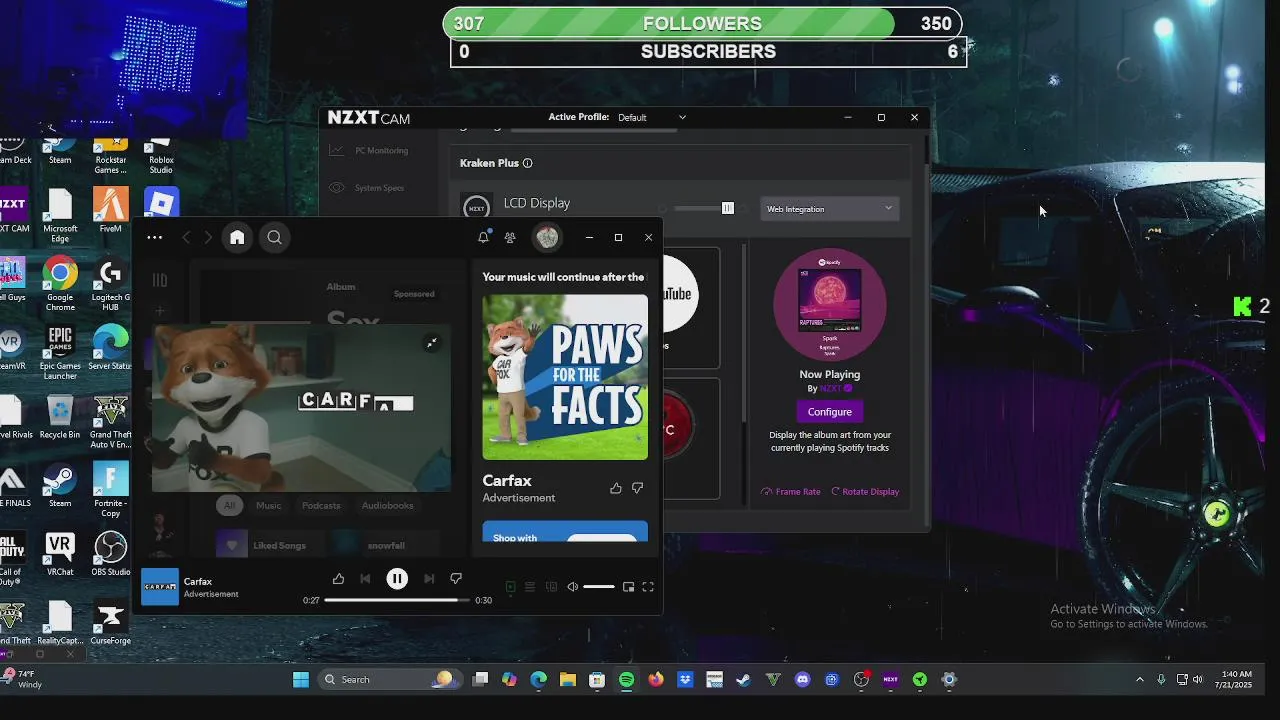
Task: Go back in Spotify navigation
Action: coord(186,237)
